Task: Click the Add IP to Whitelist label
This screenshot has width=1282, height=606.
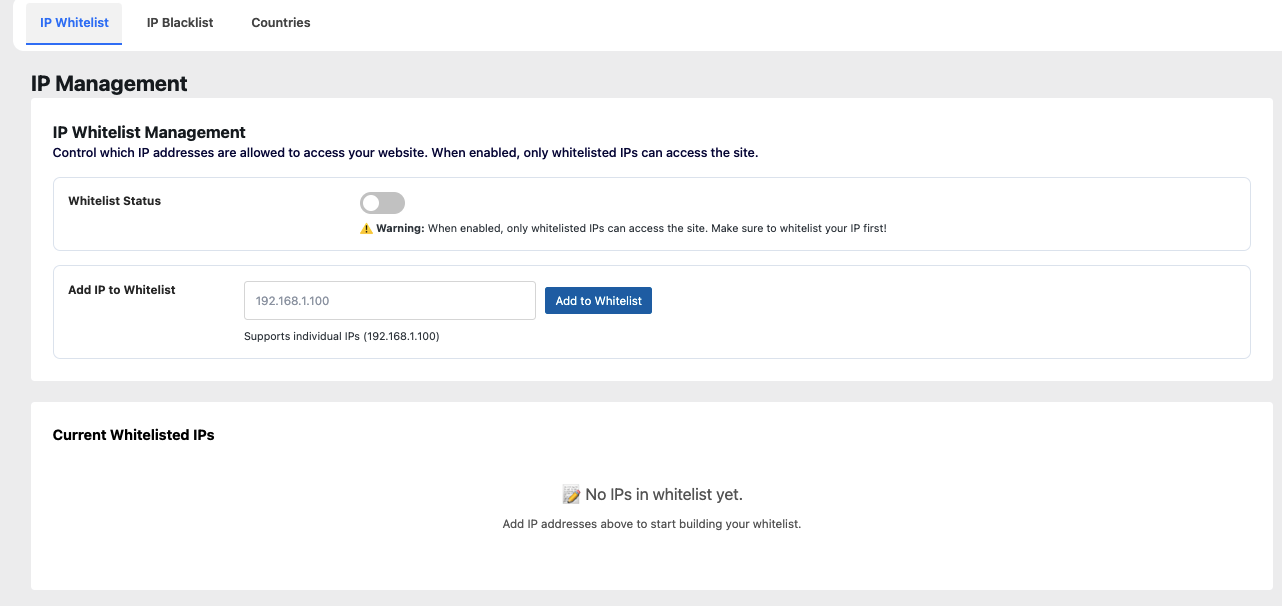Action: 122,290
